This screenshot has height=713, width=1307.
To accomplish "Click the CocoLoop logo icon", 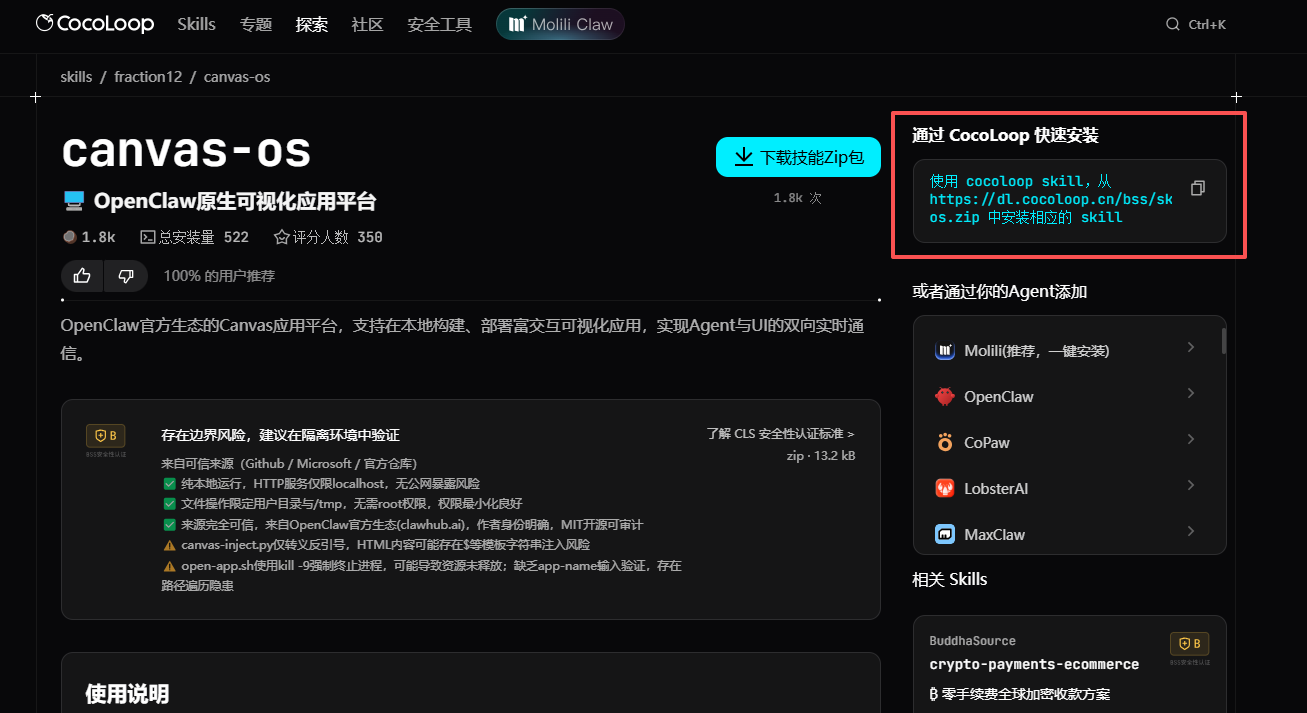I will tap(45, 23).
